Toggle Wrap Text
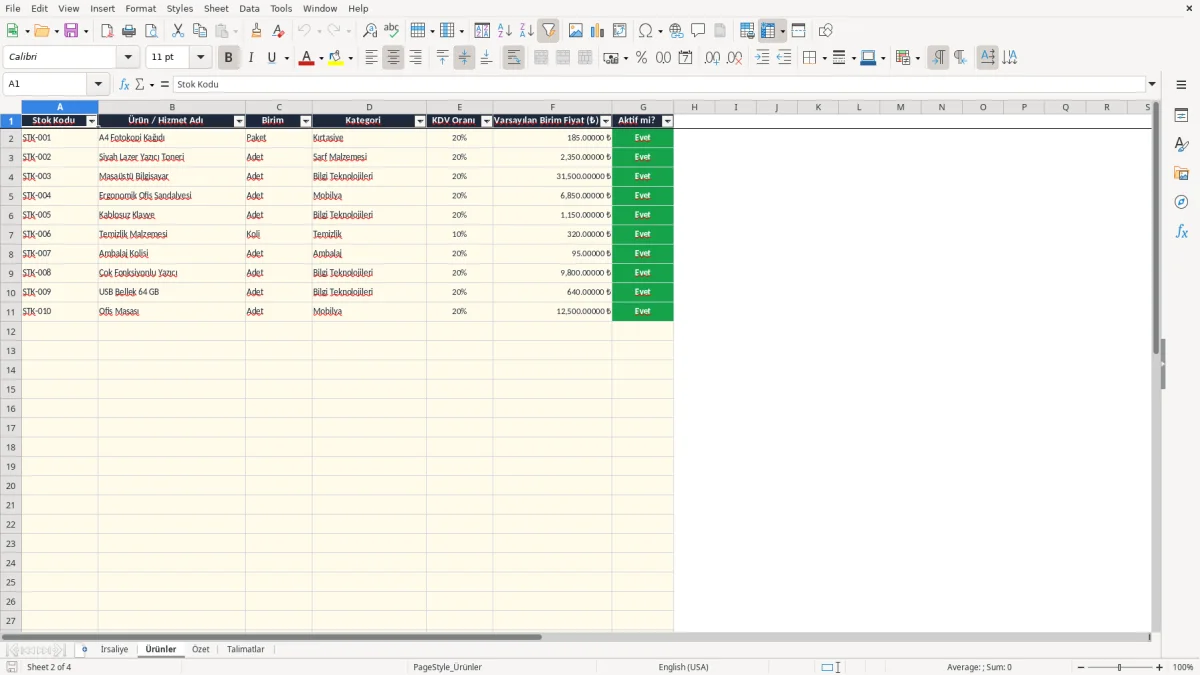 click(x=513, y=58)
